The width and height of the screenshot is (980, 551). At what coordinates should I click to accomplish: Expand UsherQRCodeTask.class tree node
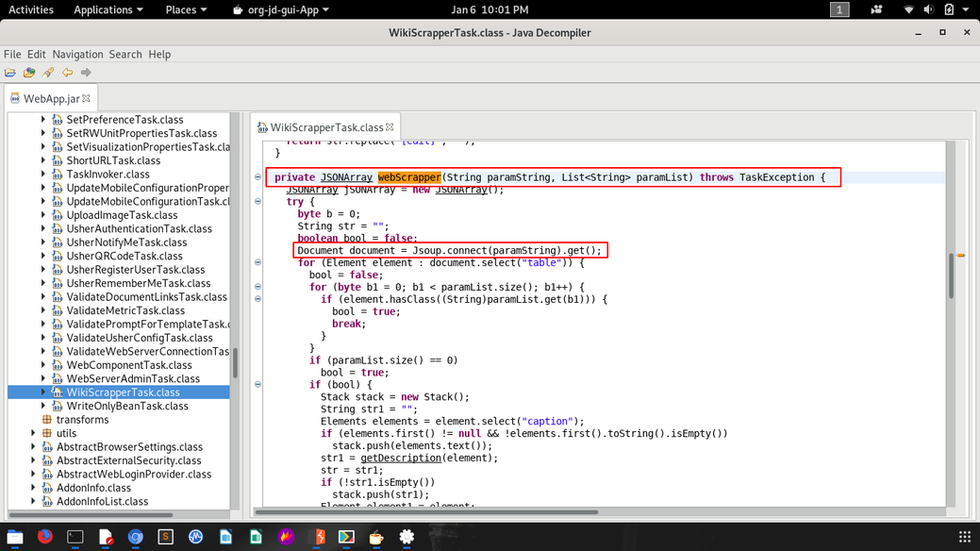tap(43, 256)
